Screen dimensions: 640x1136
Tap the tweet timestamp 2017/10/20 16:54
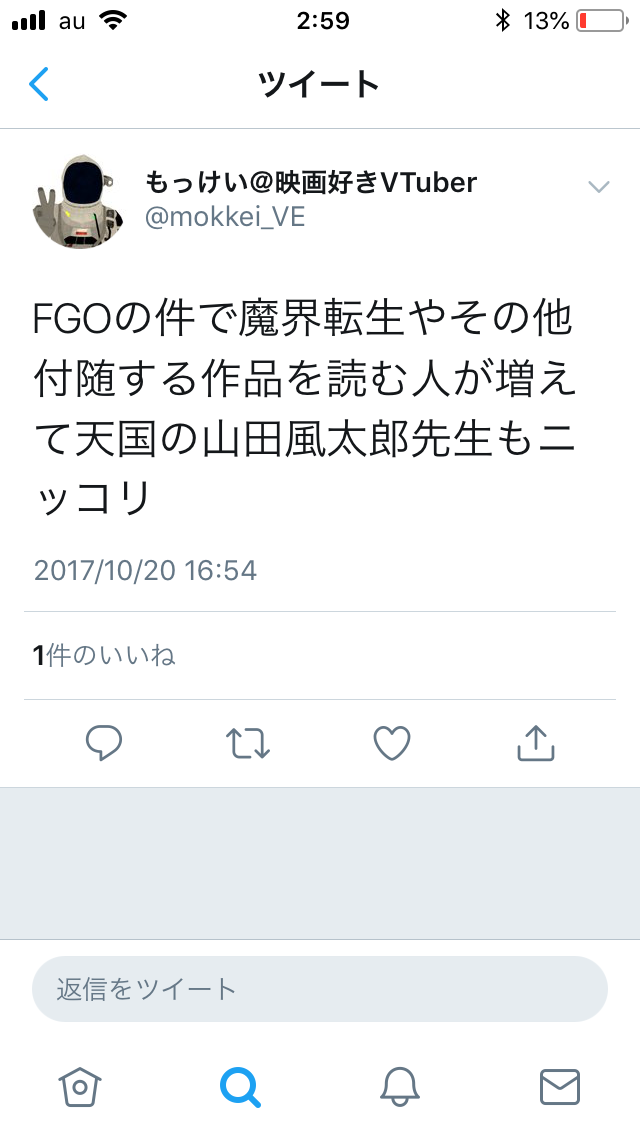click(x=145, y=570)
